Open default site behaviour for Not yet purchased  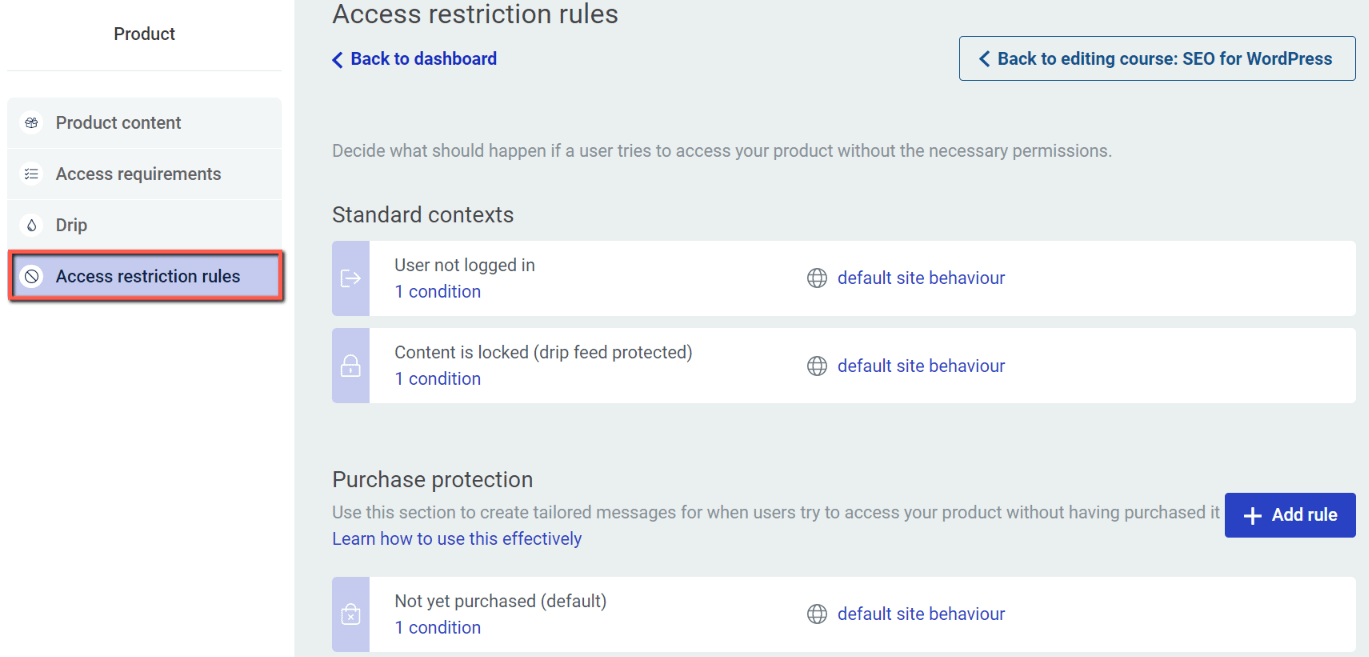click(921, 614)
